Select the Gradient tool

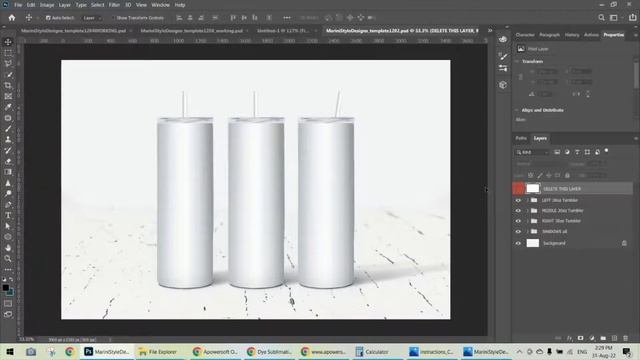tap(8, 172)
